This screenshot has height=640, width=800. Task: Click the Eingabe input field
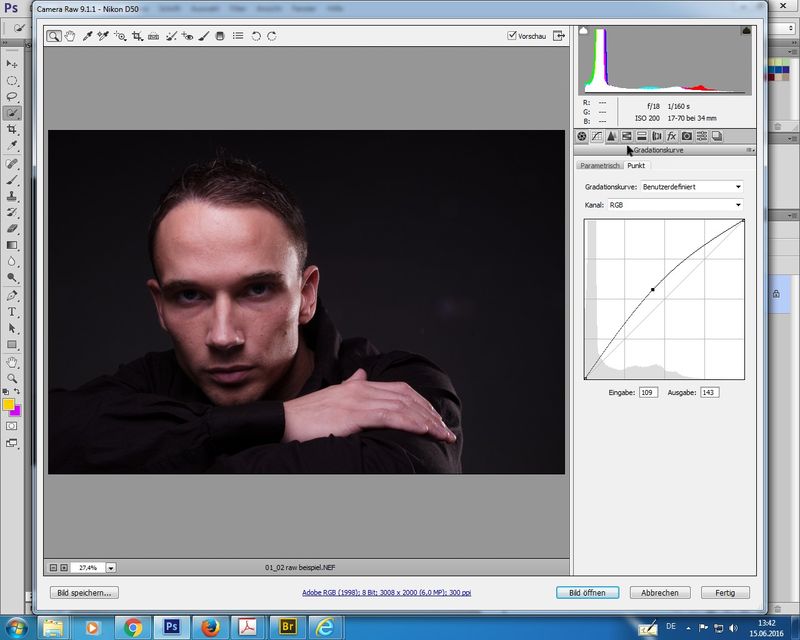(x=648, y=392)
